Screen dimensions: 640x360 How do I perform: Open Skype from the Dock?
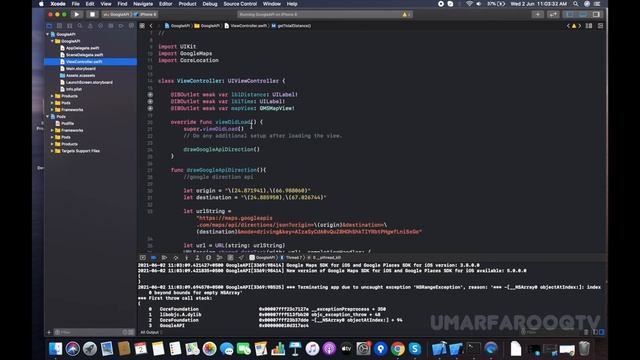415,349
